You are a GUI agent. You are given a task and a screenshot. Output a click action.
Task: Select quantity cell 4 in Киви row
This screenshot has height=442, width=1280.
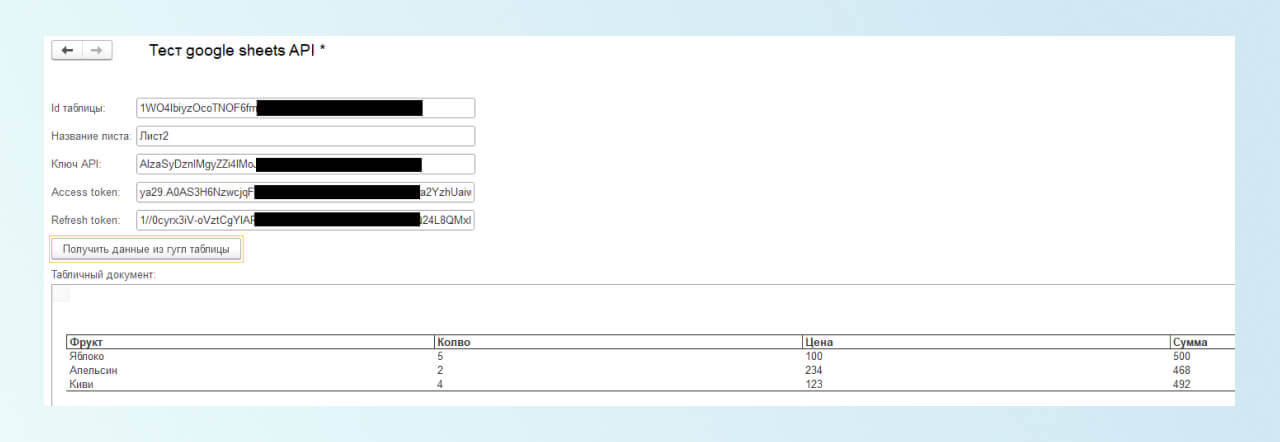pos(618,384)
